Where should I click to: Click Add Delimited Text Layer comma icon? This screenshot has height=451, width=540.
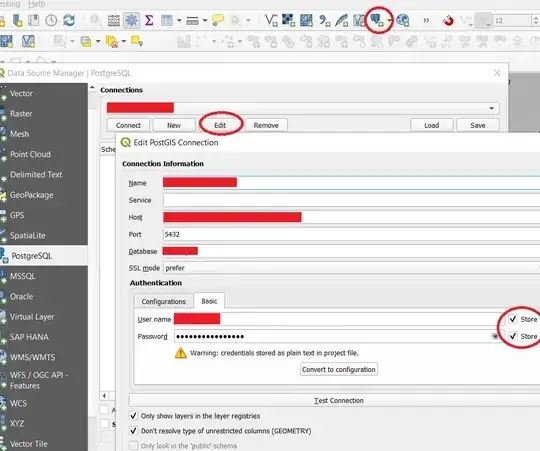point(324,21)
